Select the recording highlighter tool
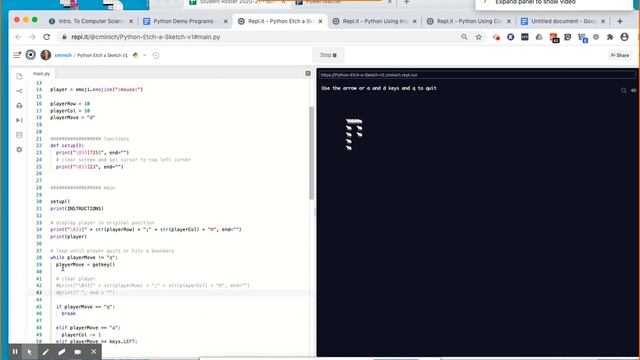This screenshot has height=360, width=640. [x=62, y=351]
